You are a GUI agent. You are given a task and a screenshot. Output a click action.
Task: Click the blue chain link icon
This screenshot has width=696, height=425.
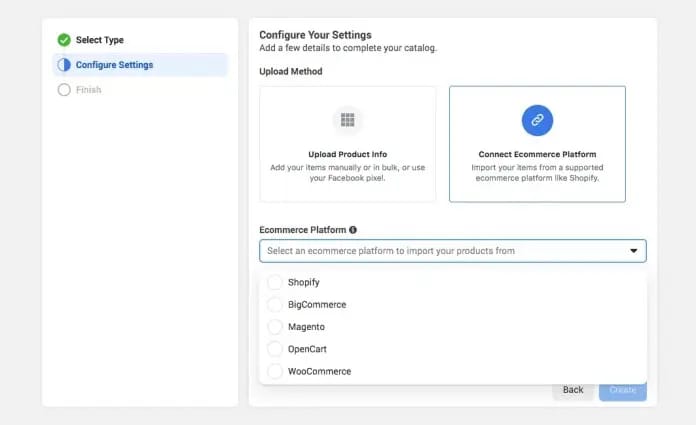(x=537, y=120)
